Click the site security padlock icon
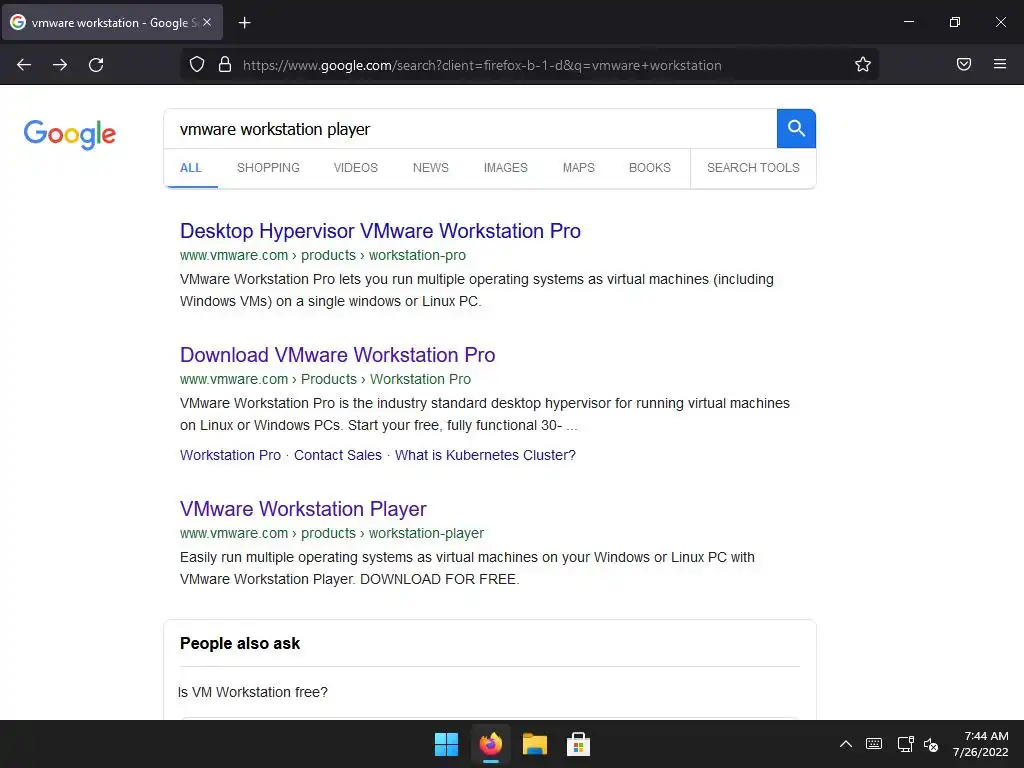 pos(225,64)
